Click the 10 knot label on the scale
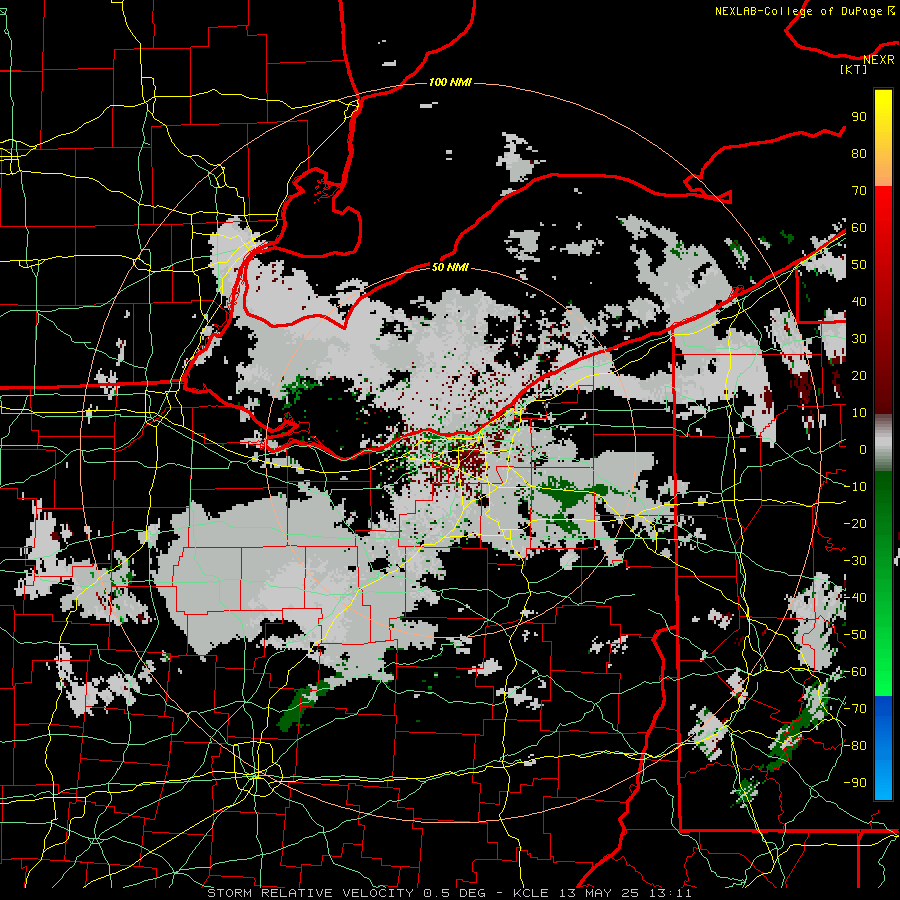The height and width of the screenshot is (900, 900). tap(859, 413)
